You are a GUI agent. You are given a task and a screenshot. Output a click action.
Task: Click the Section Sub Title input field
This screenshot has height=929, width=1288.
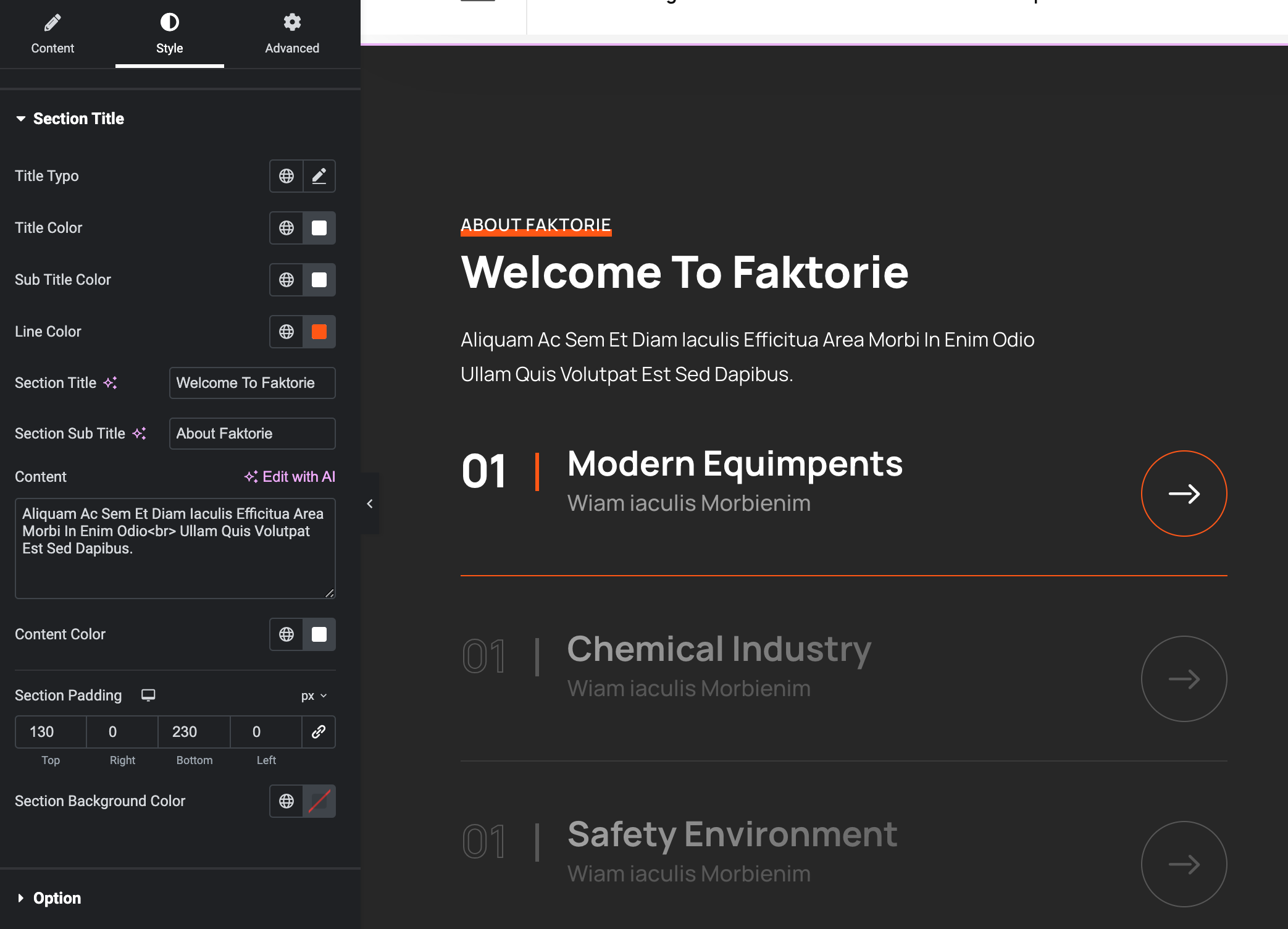(x=253, y=434)
